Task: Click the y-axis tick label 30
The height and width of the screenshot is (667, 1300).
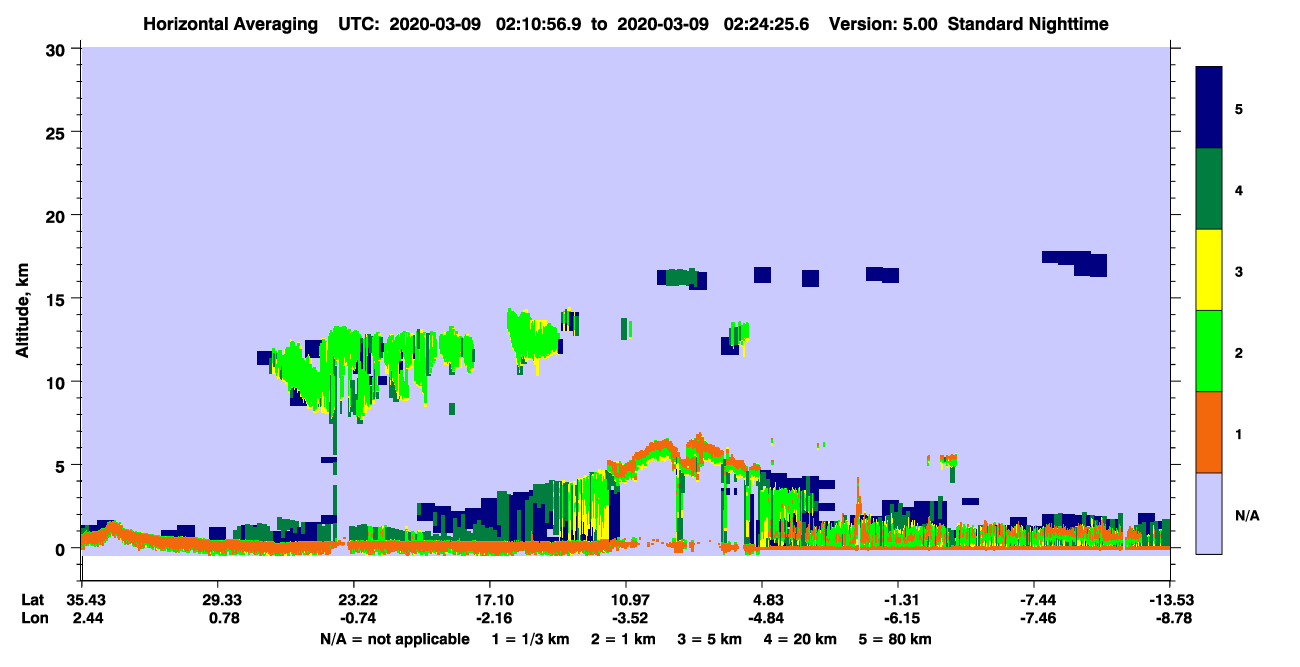Action: [x=58, y=49]
